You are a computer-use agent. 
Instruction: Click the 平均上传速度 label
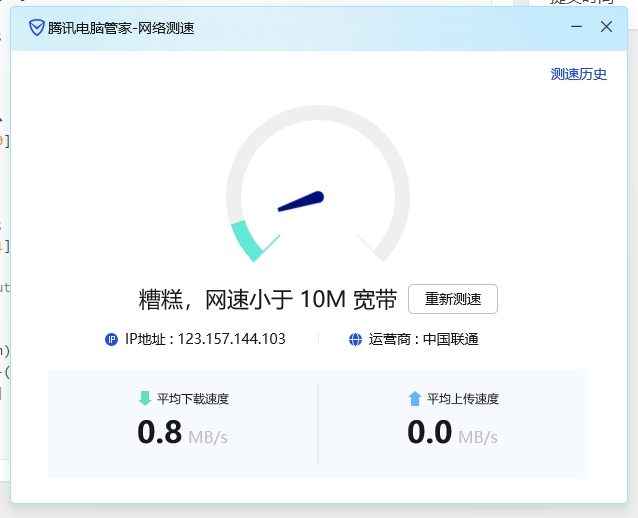tap(463, 398)
